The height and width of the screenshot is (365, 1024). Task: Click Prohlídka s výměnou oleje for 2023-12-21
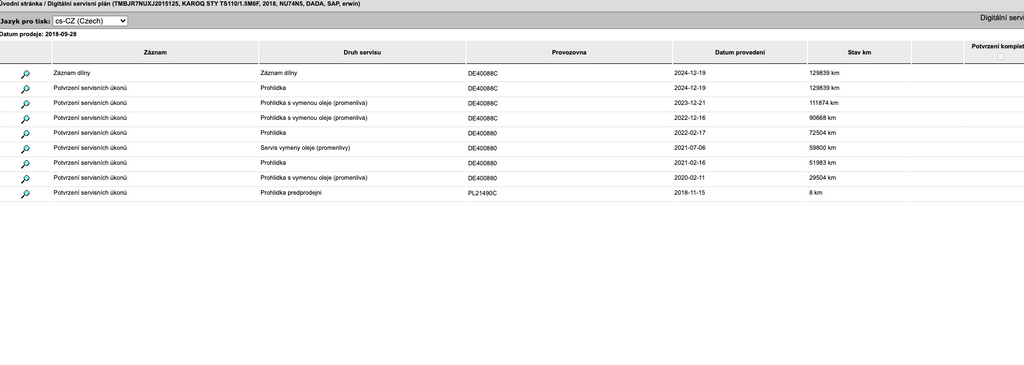coord(314,103)
